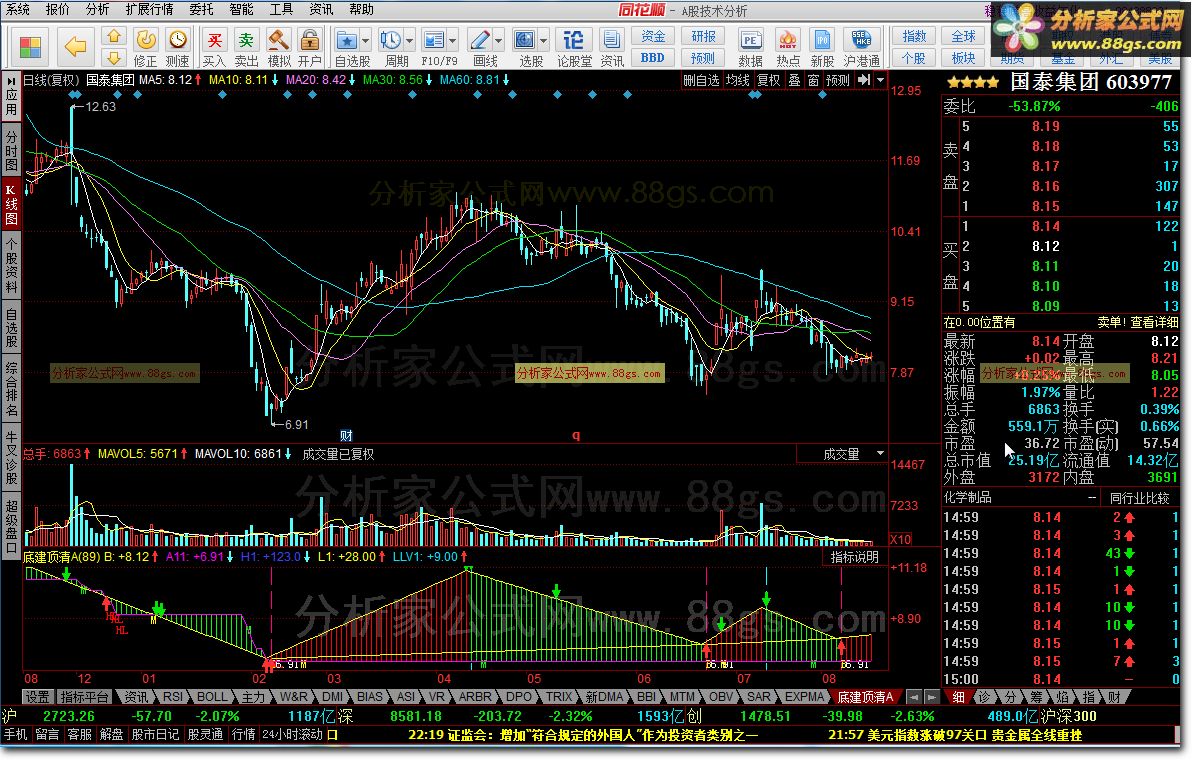Image resolution: width=1193 pixels, height=760 pixels.
Task: Click the up arrow toolbar icon
Action: [x=113, y=36]
